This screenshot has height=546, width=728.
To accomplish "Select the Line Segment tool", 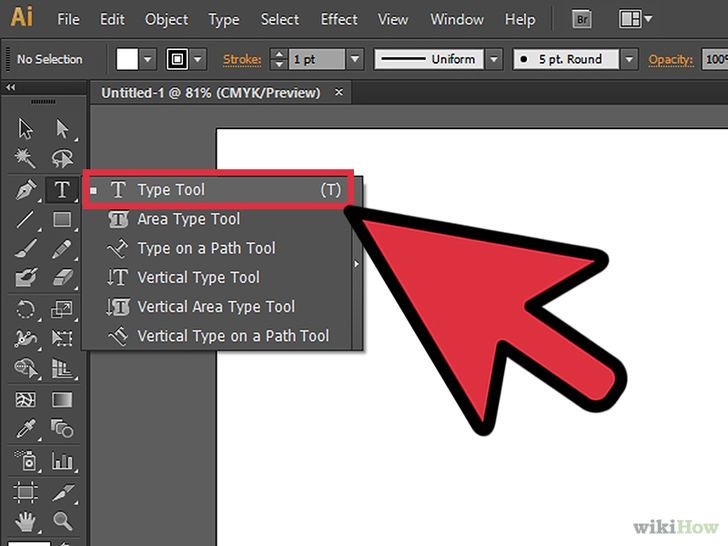I will [25, 219].
